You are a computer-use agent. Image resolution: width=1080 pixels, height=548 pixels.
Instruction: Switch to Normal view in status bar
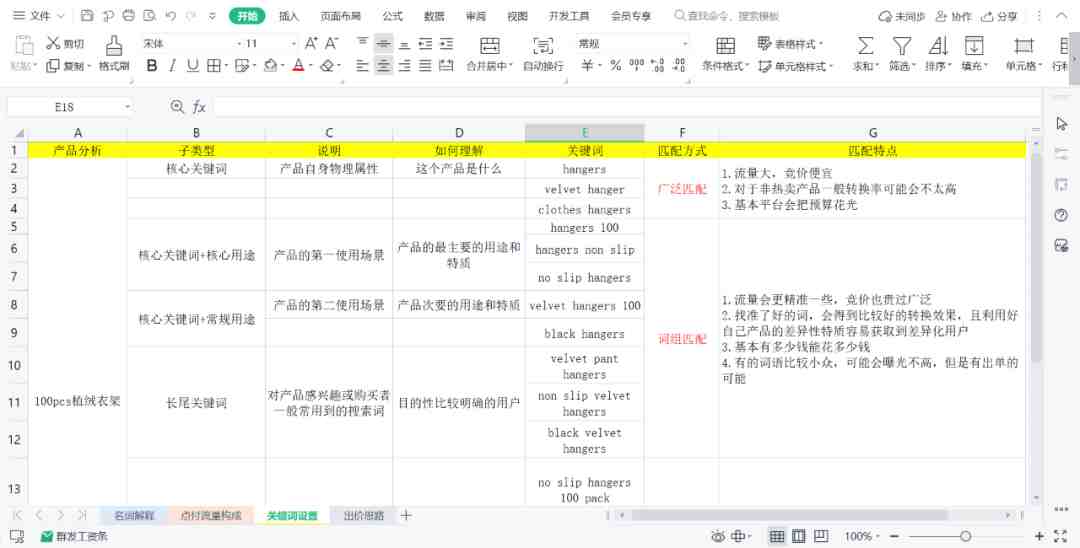(x=777, y=536)
